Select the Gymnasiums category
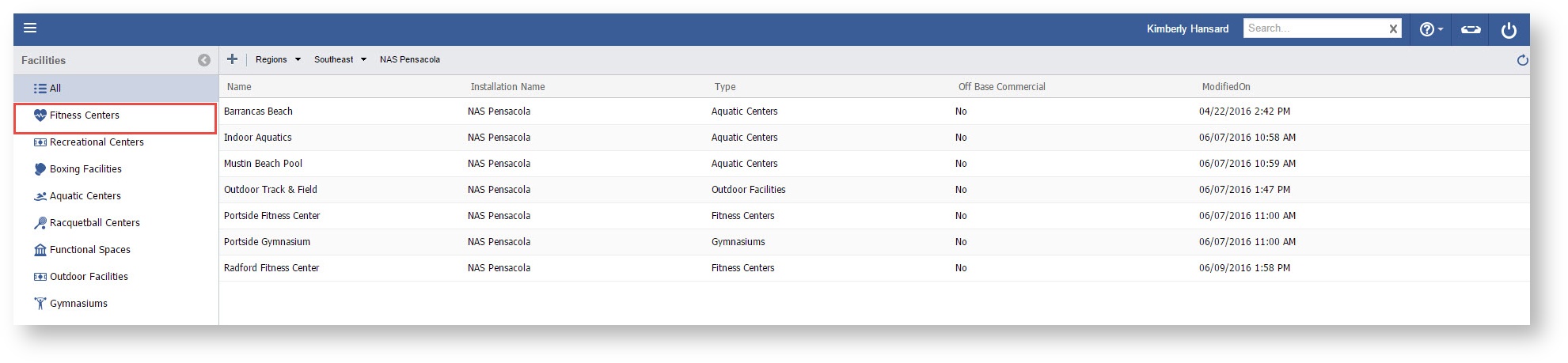 [x=78, y=304]
